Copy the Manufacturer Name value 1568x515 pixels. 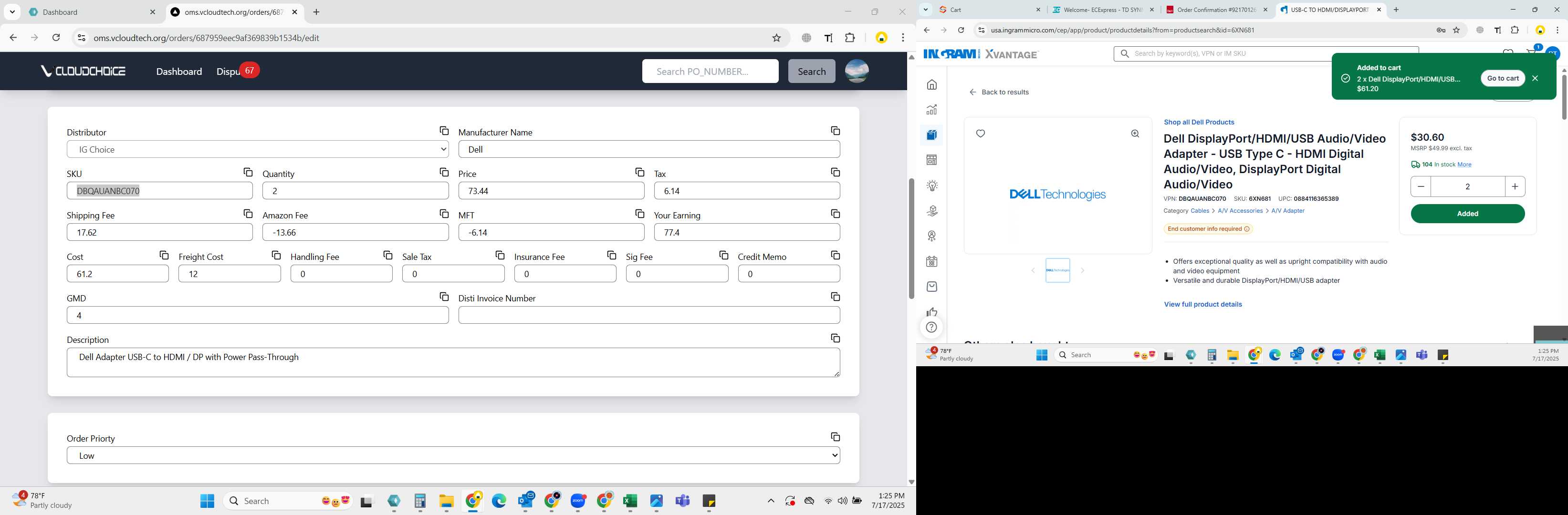pyautogui.click(x=835, y=131)
